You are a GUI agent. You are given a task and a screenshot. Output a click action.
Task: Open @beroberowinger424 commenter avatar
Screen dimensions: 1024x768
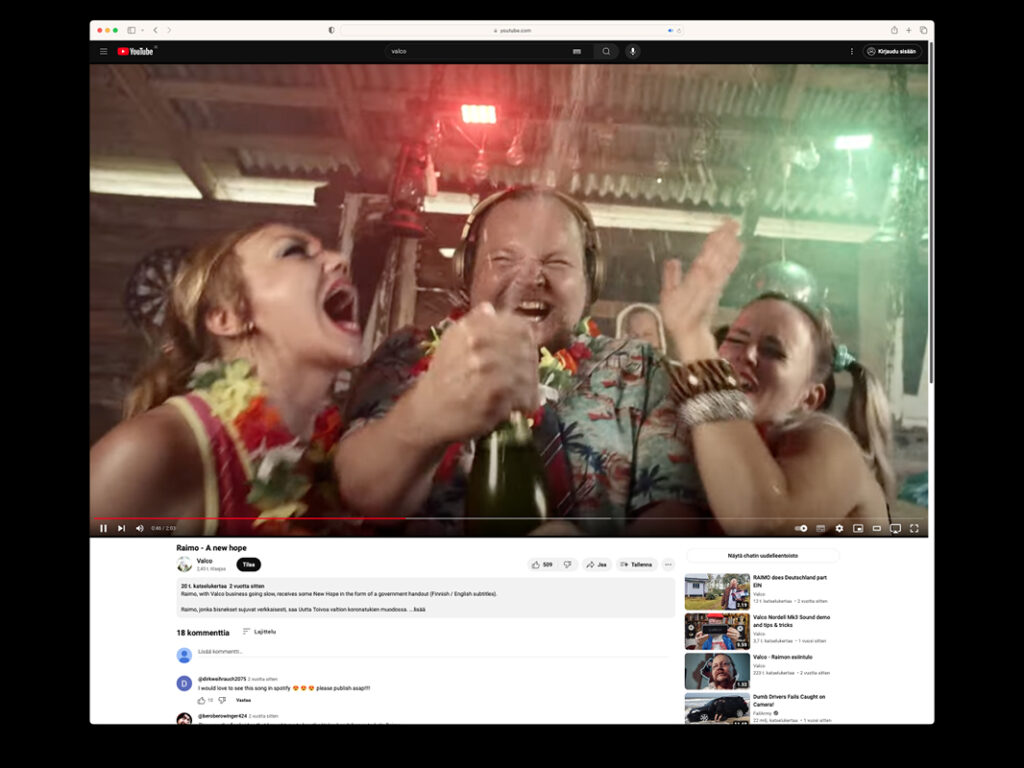(184, 718)
